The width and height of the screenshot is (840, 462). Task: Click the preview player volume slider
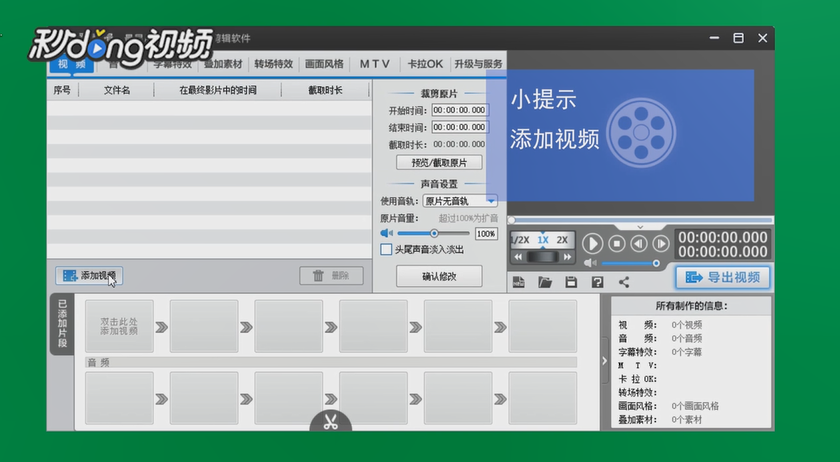629,263
